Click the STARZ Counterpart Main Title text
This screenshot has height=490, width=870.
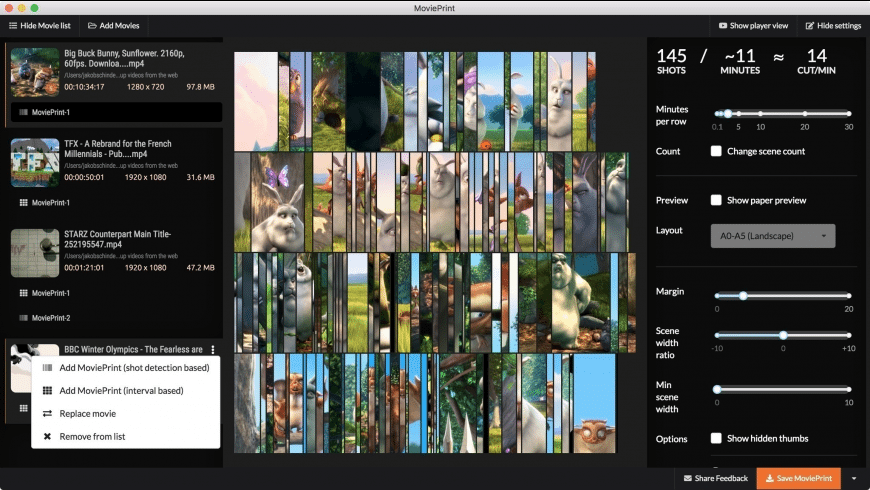point(117,239)
